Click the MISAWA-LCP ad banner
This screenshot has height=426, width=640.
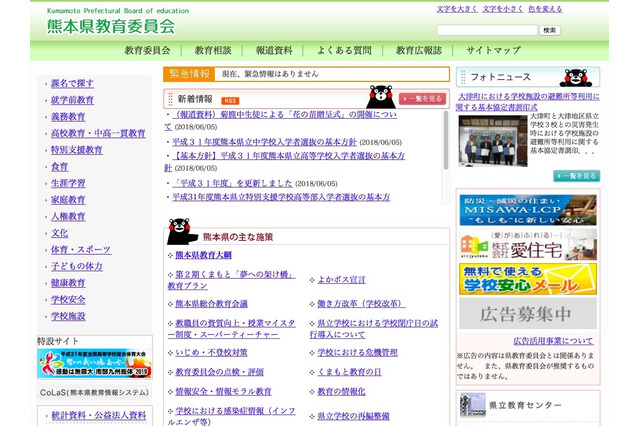(528, 210)
